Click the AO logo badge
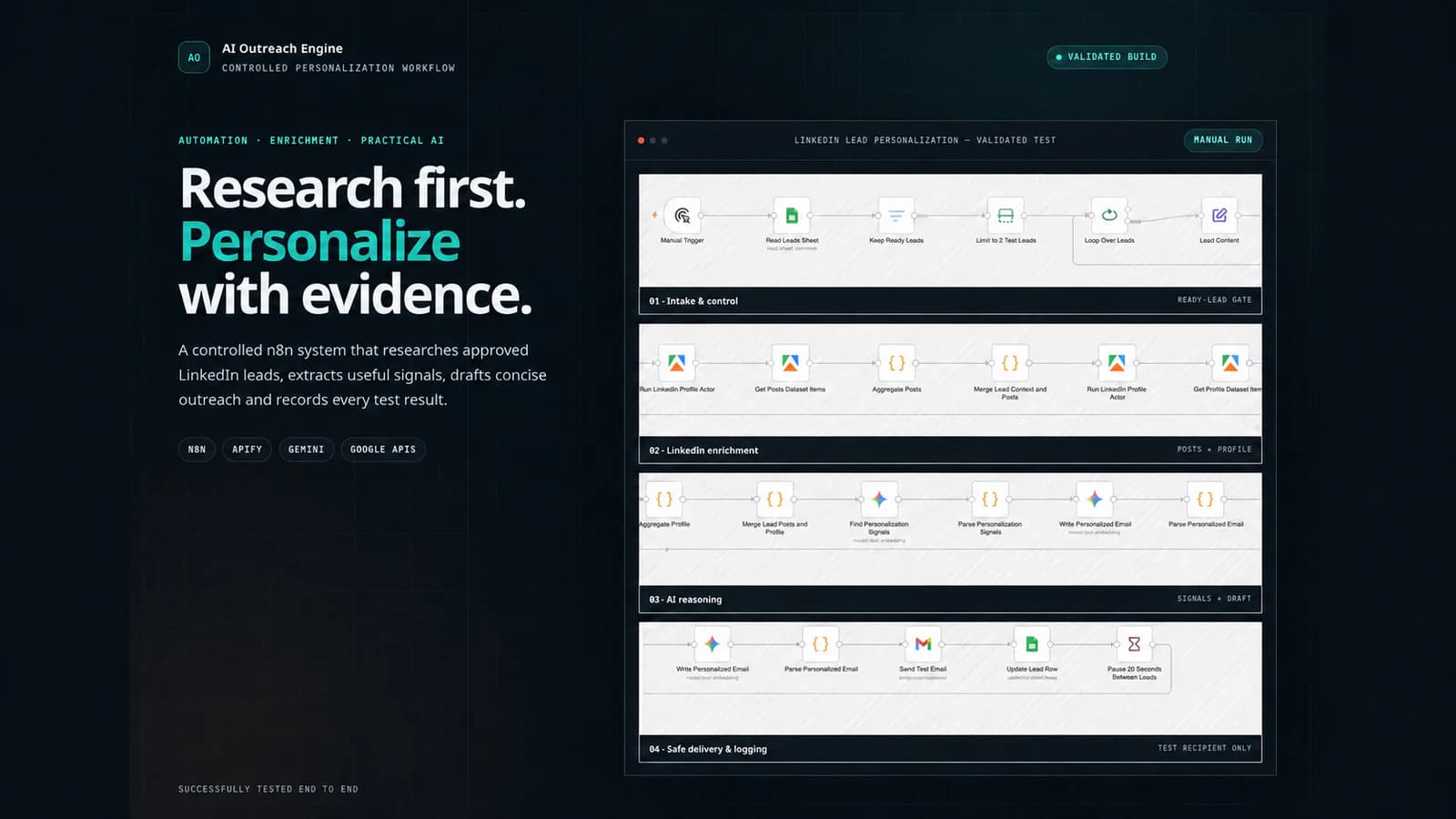The height and width of the screenshot is (819, 1456). pos(194,57)
